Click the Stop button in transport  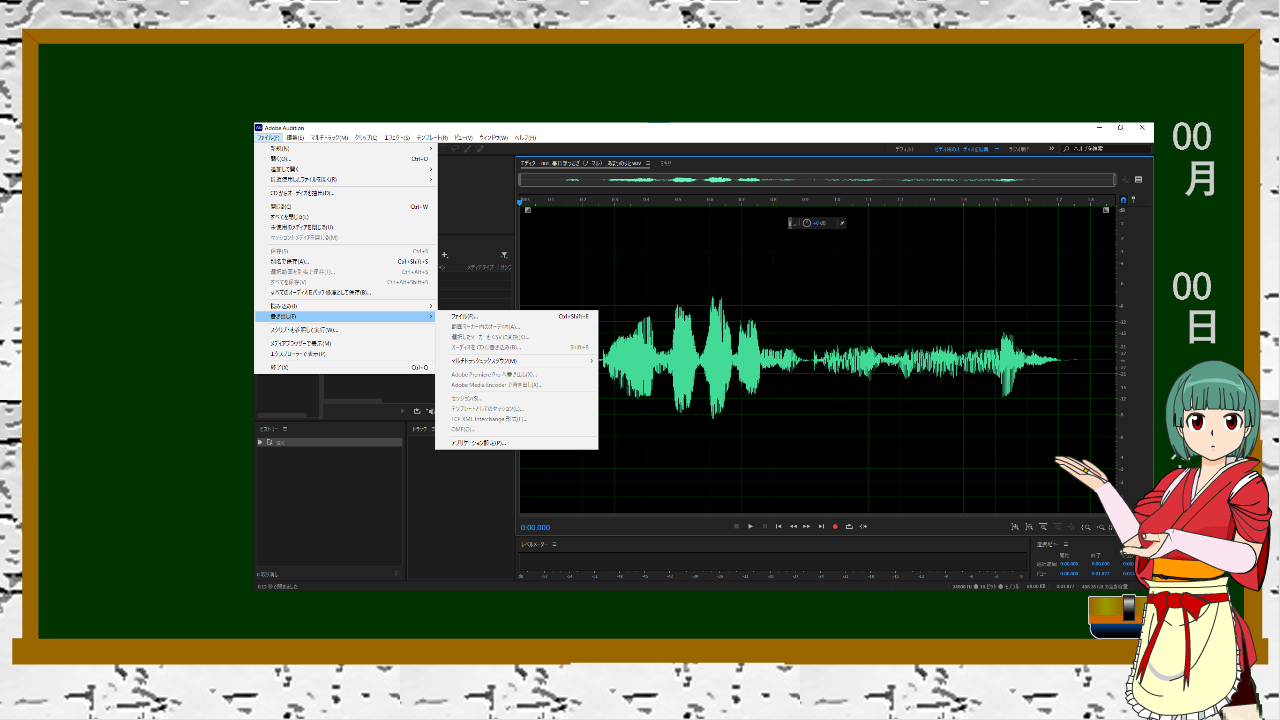pyautogui.click(x=737, y=526)
